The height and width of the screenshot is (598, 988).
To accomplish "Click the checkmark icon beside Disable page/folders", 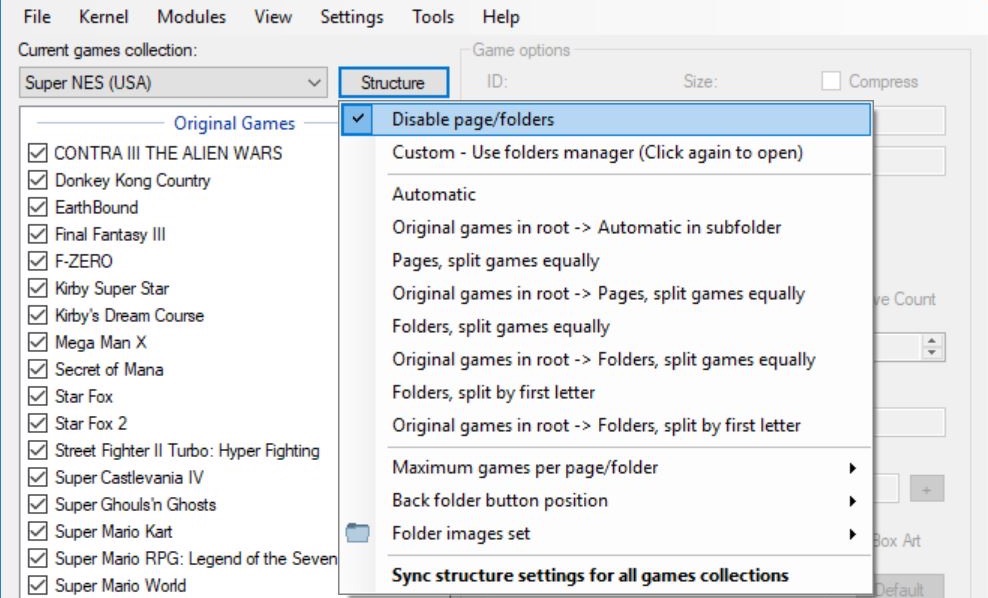I will click(357, 118).
